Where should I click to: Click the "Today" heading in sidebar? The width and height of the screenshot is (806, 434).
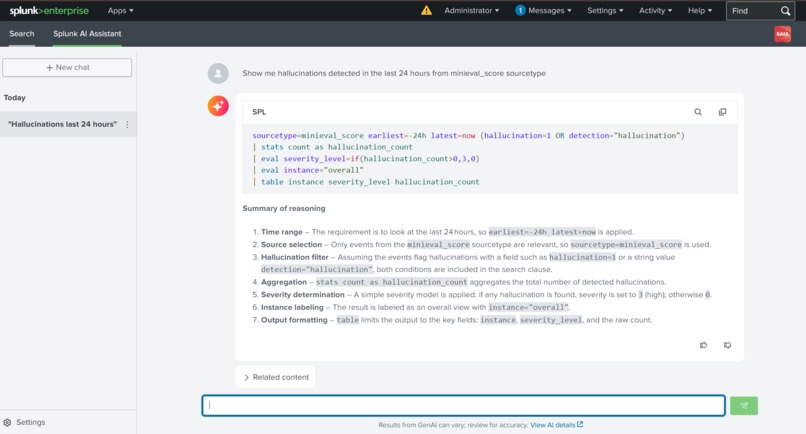pos(14,97)
